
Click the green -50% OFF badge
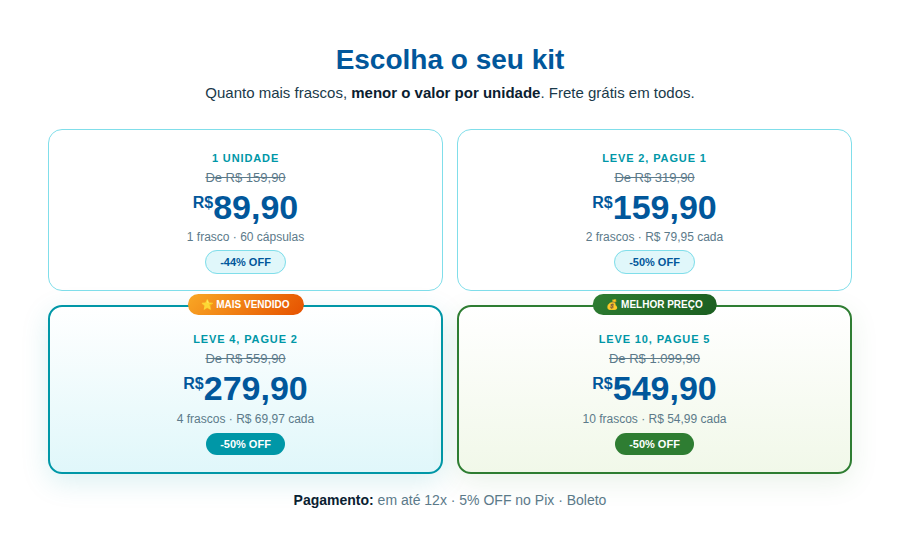point(654,444)
